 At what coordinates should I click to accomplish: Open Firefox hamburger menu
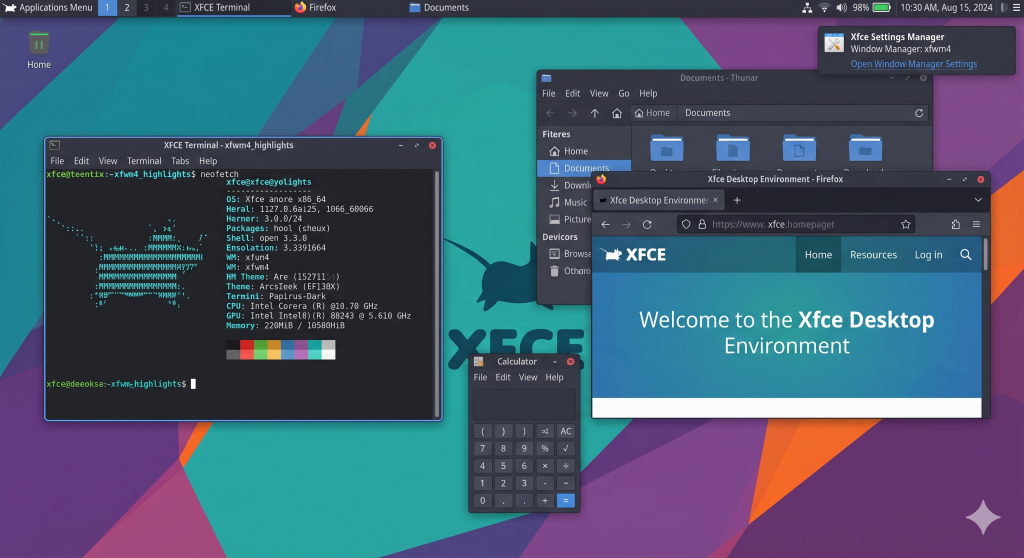(976, 224)
